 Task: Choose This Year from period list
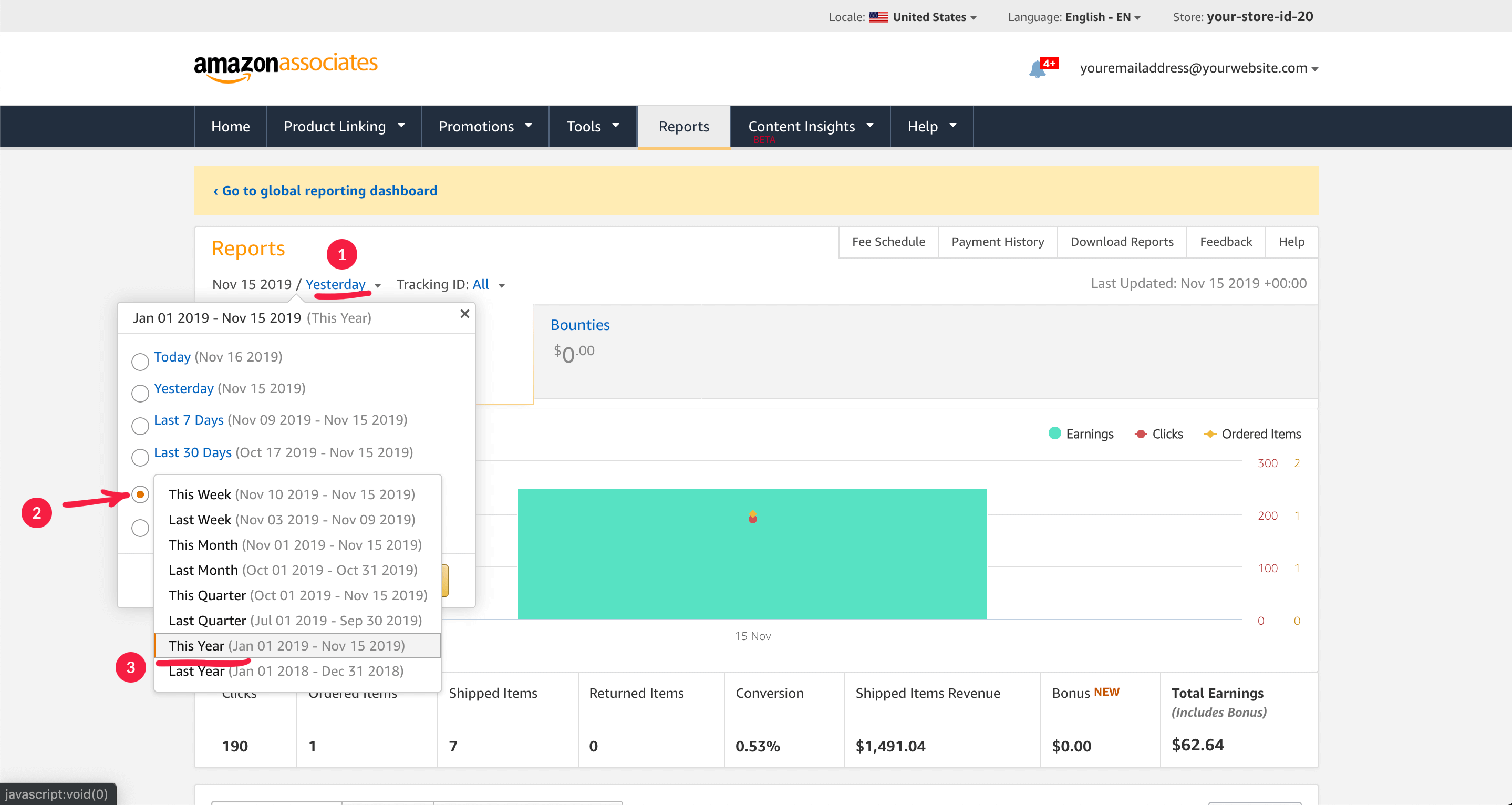tap(297, 645)
